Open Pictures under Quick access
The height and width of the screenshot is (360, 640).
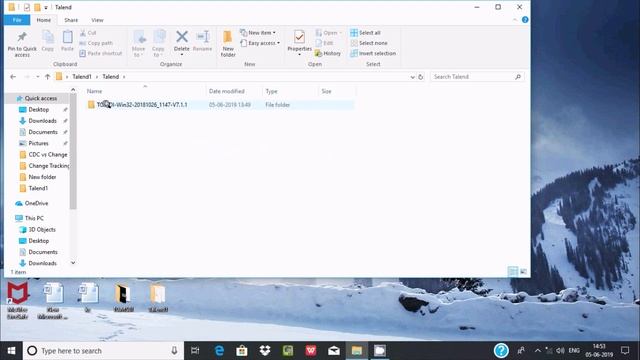pyautogui.click(x=38, y=143)
